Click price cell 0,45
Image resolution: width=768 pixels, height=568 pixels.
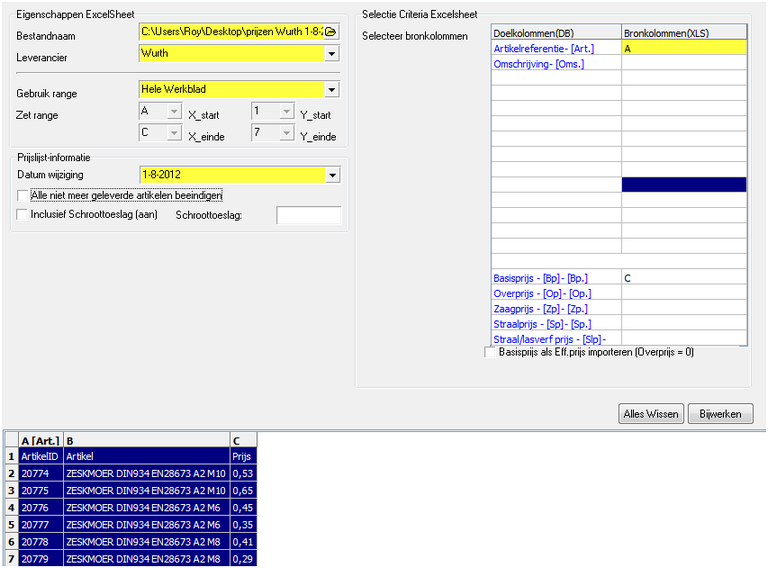pos(243,508)
